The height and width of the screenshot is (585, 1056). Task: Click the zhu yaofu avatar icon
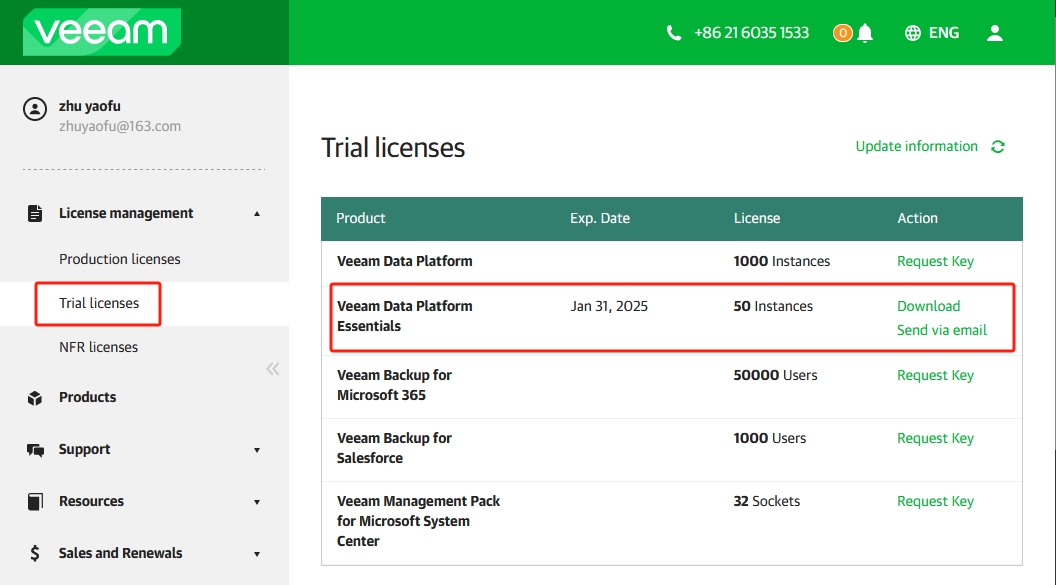(35, 109)
